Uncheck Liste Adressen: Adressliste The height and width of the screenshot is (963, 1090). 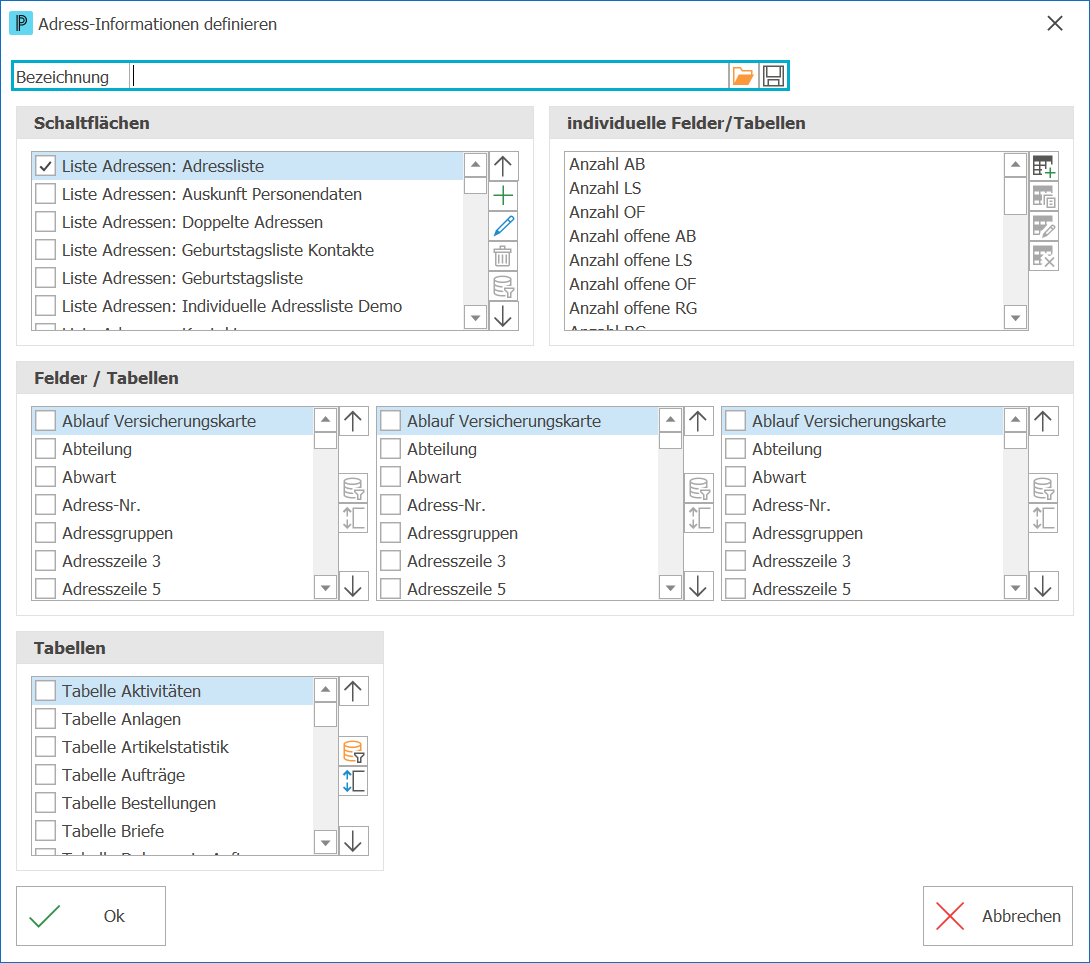click(46, 166)
